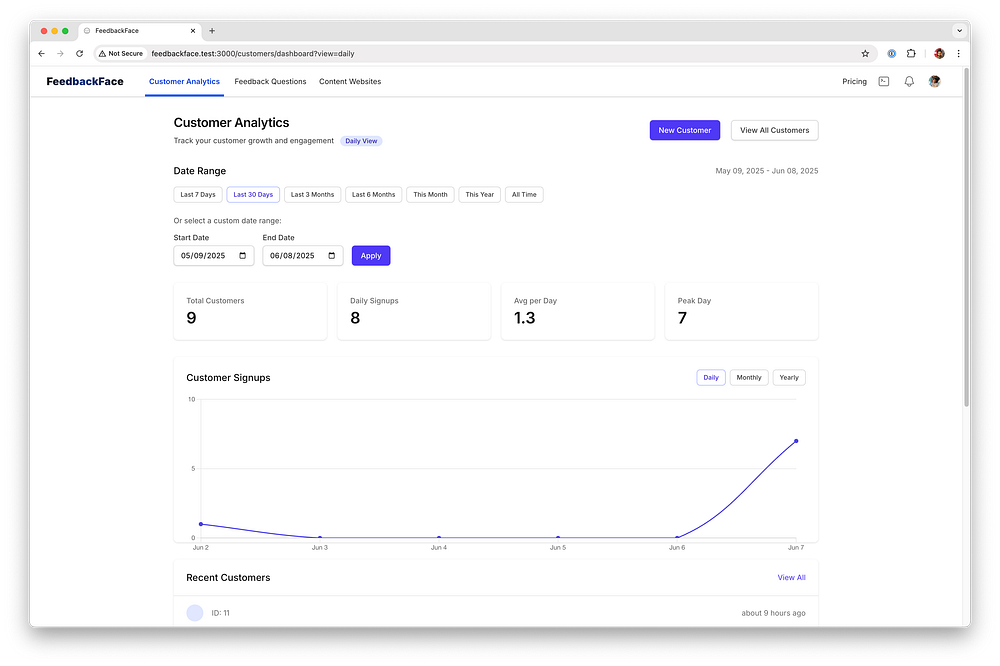This screenshot has height=666, width=1000.
Task: Click the browser forward arrow
Action: pyautogui.click(x=61, y=54)
